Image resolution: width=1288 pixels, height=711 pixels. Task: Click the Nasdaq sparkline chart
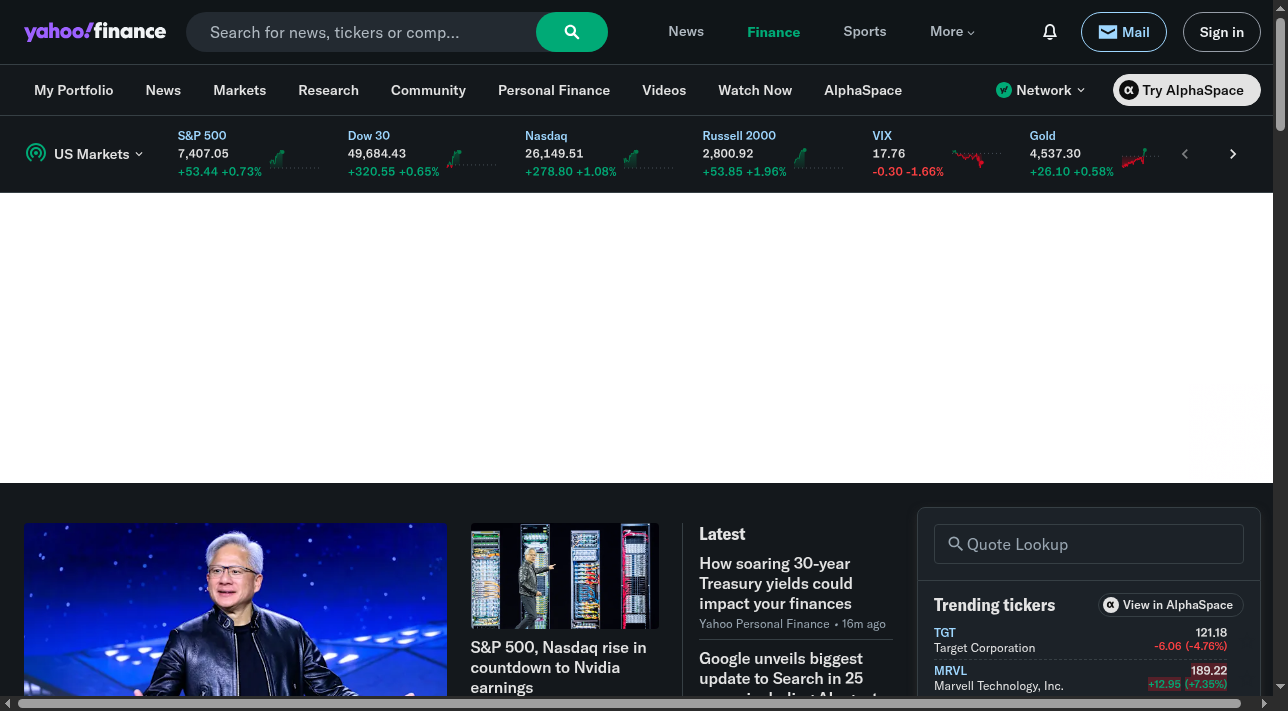pyautogui.click(x=649, y=158)
